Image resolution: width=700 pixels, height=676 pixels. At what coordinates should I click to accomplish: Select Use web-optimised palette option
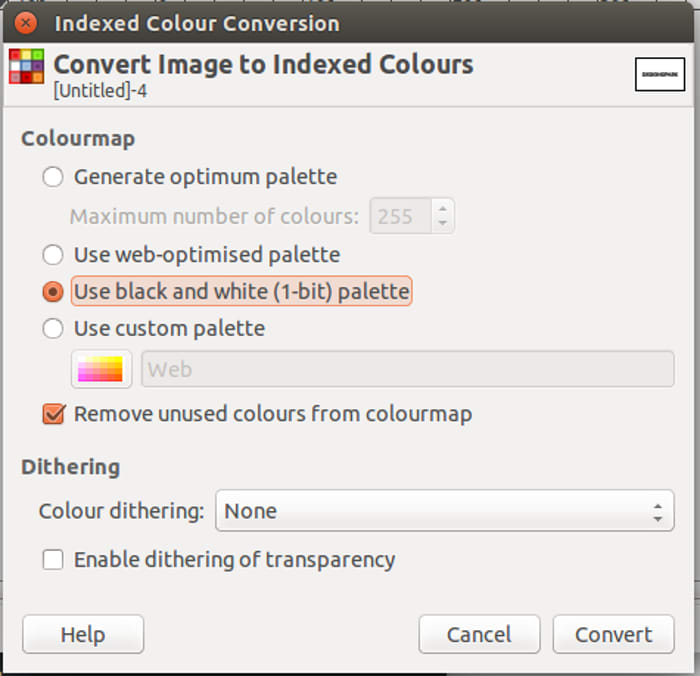tap(53, 255)
